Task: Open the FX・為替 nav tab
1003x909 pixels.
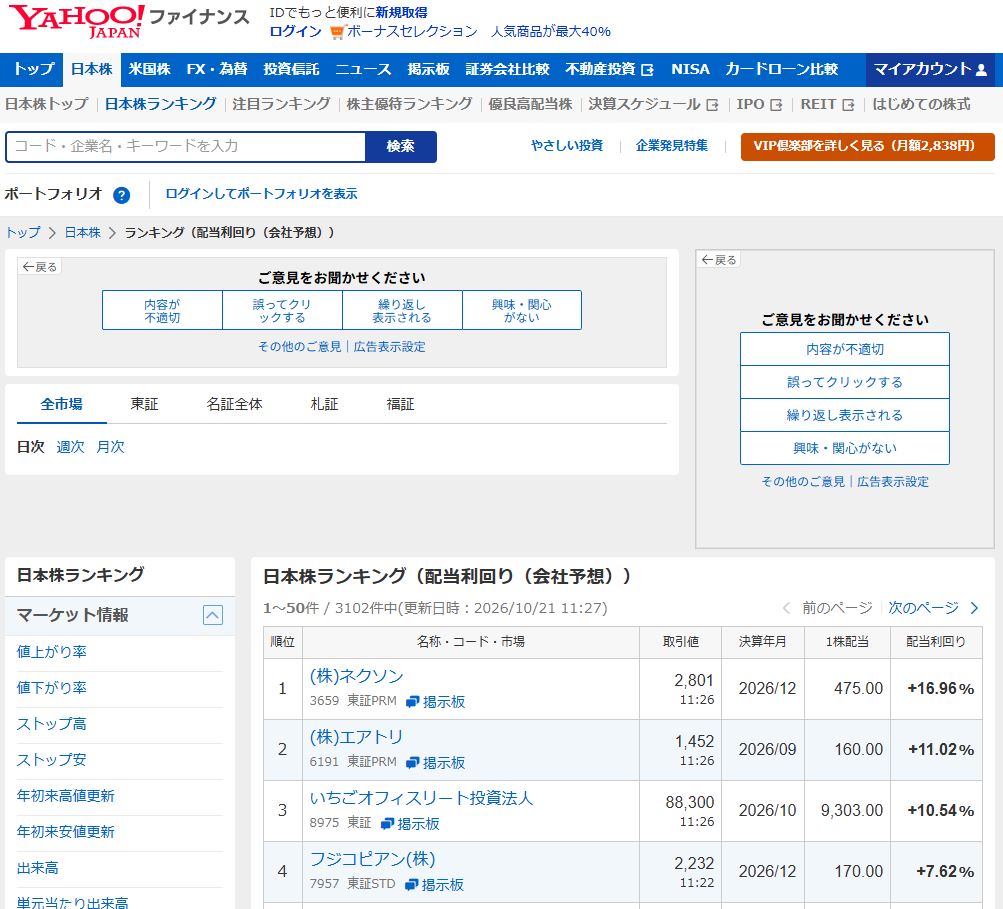Action: click(x=217, y=69)
